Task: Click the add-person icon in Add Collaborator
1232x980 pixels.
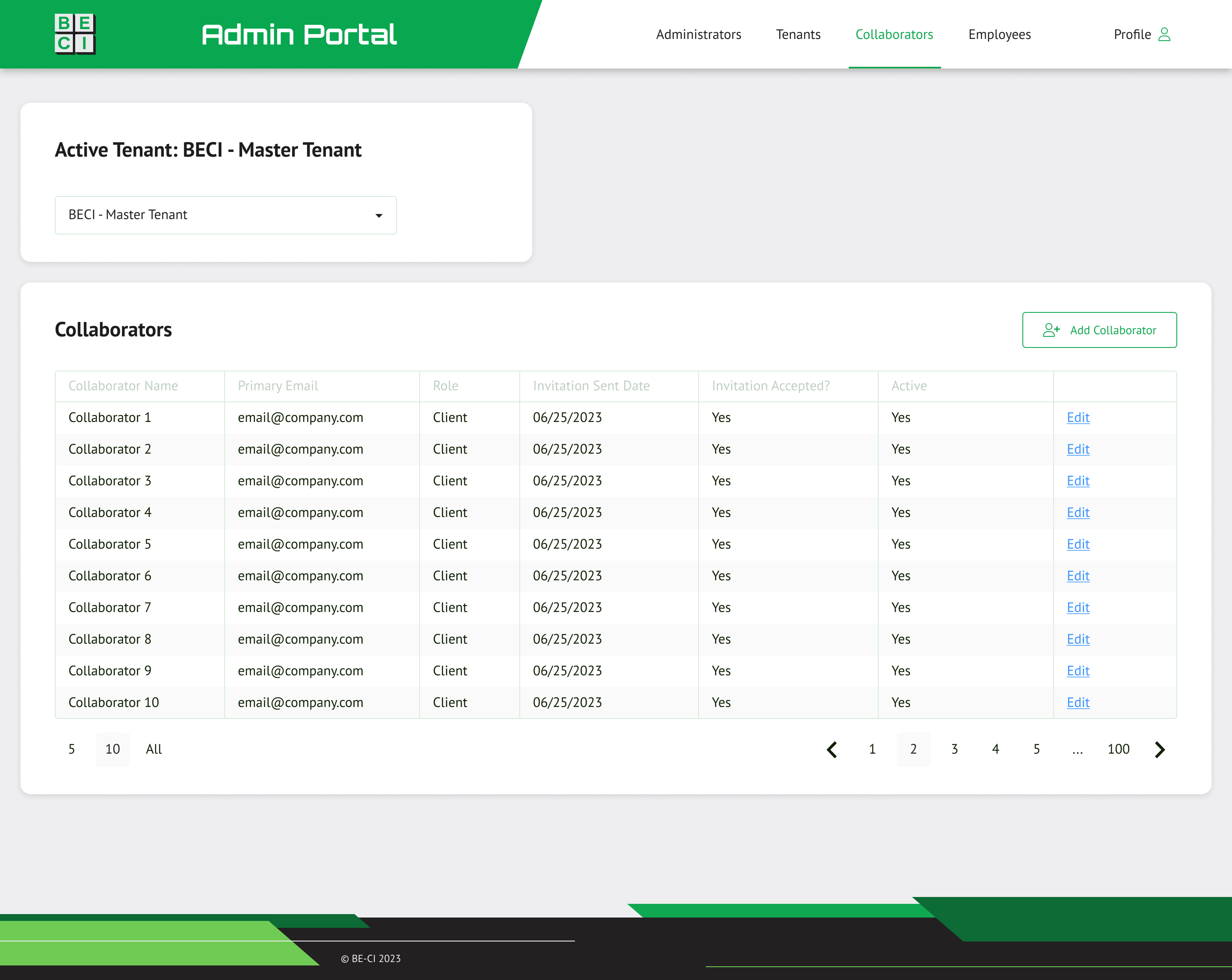Action: 1051,330
